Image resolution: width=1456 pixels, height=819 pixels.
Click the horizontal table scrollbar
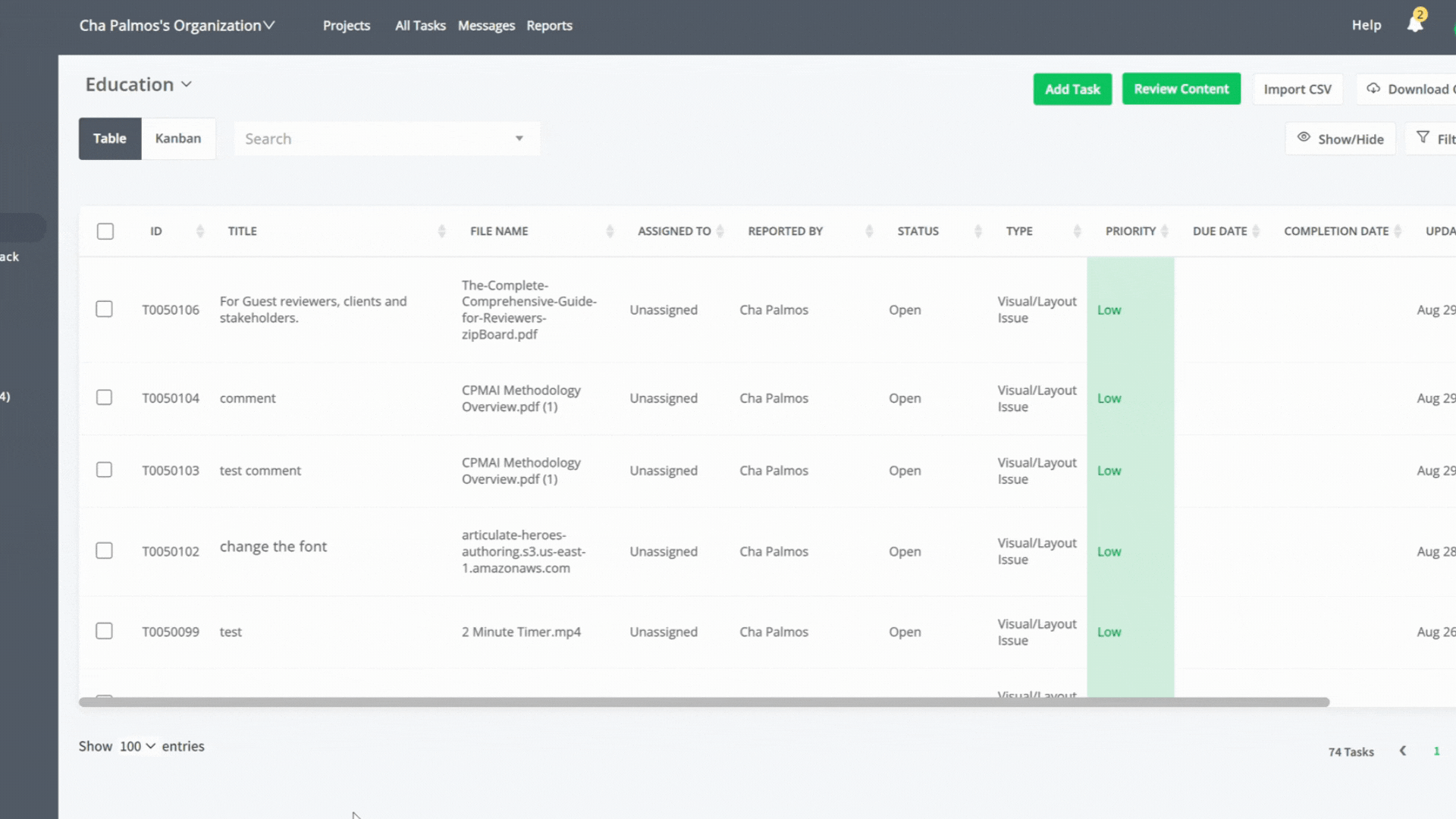(x=704, y=702)
